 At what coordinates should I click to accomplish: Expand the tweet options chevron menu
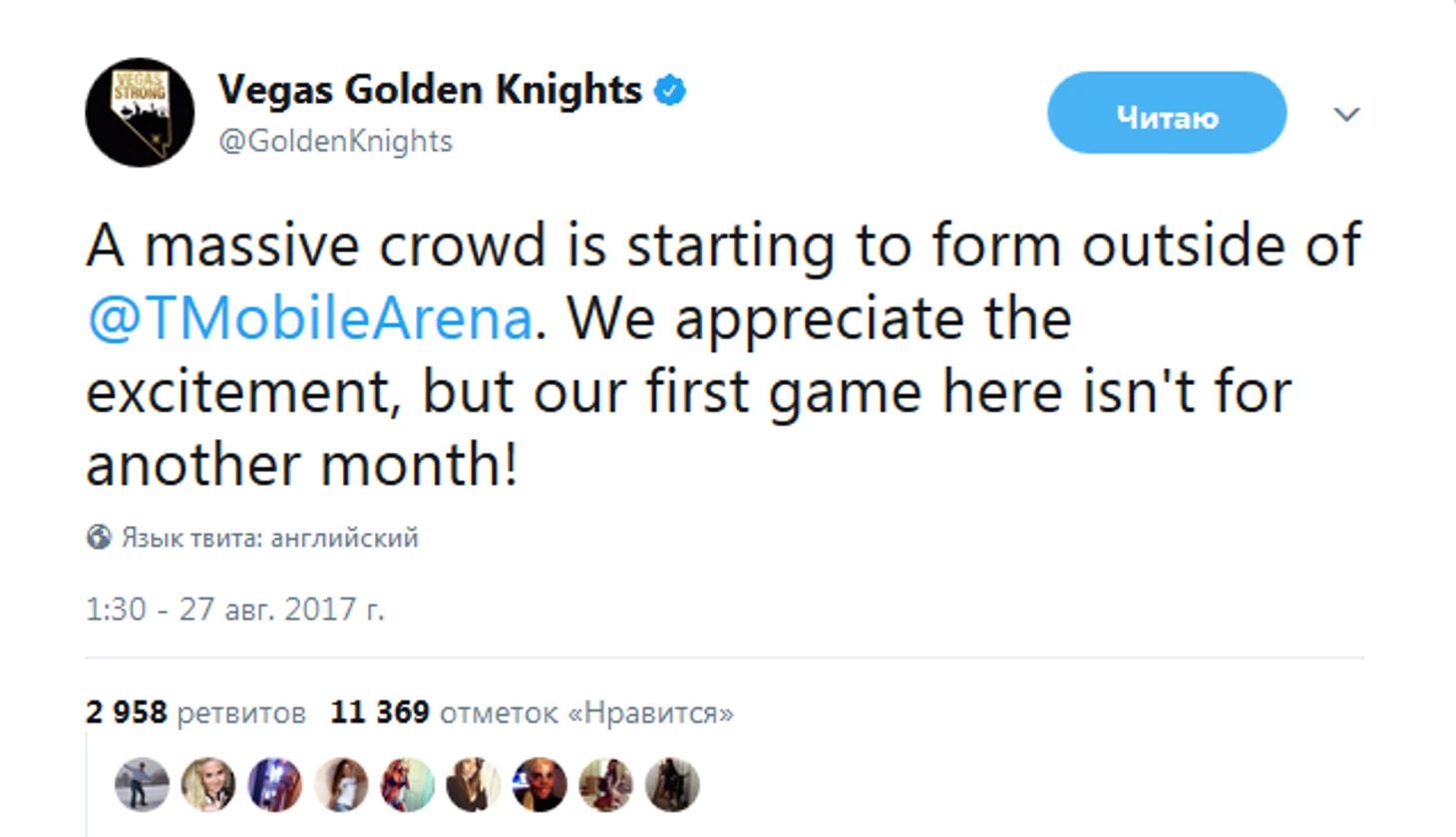point(1346,115)
